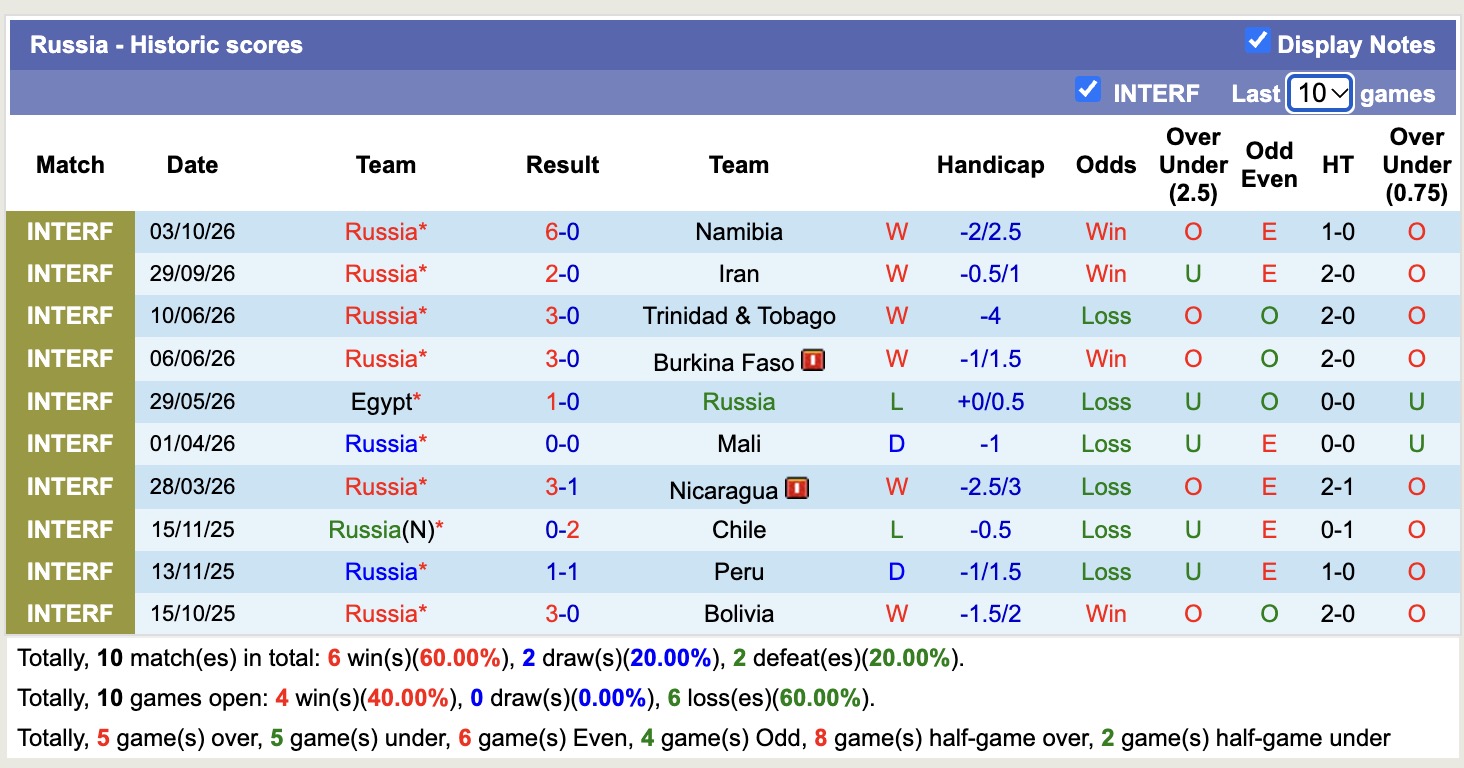Toggle the INTERF filter checkbox
The image size is (1464, 768).
(x=1088, y=90)
